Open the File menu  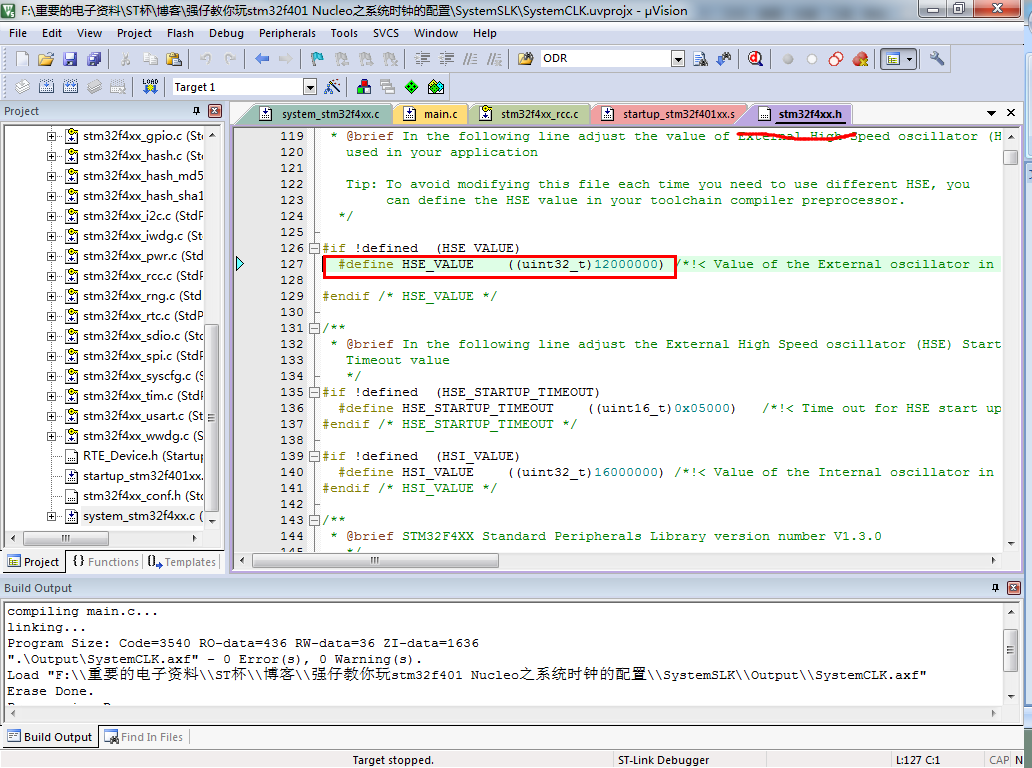(x=18, y=33)
